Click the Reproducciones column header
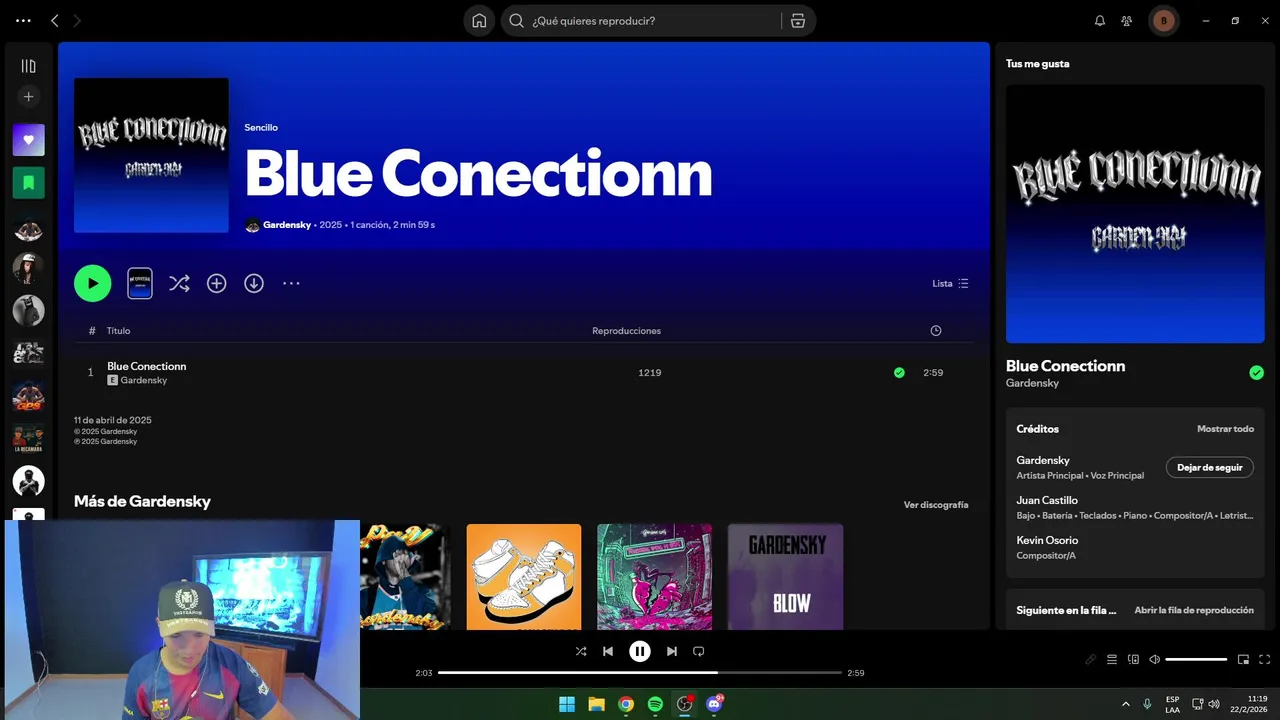The width and height of the screenshot is (1280, 720). click(626, 330)
